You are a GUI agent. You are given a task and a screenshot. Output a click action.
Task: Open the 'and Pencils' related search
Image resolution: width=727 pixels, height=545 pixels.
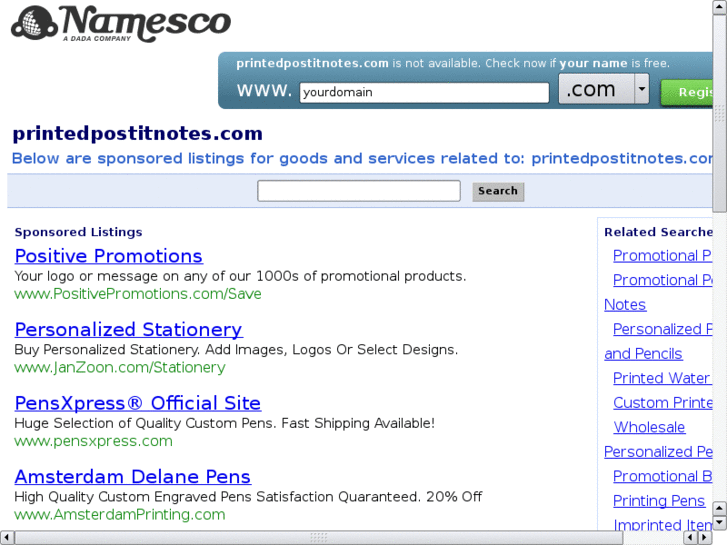[643, 354]
